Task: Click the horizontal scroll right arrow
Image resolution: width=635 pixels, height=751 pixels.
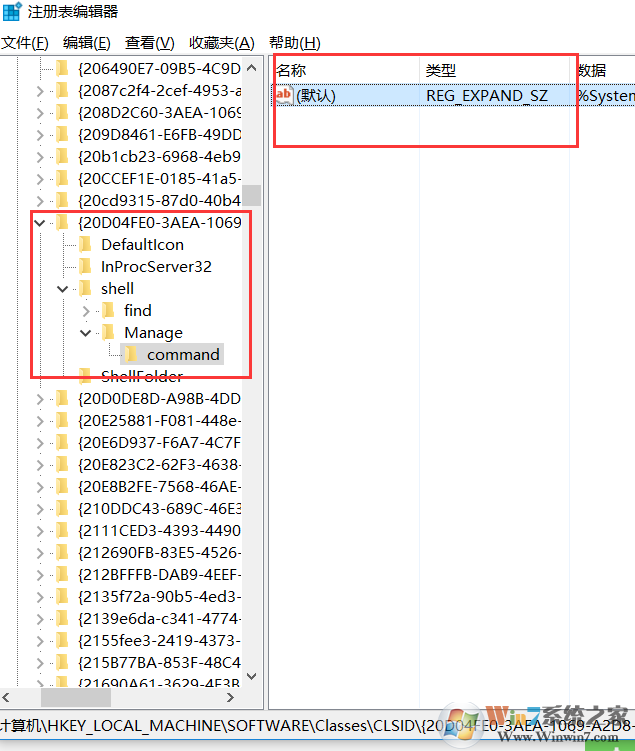Action: 230,697
